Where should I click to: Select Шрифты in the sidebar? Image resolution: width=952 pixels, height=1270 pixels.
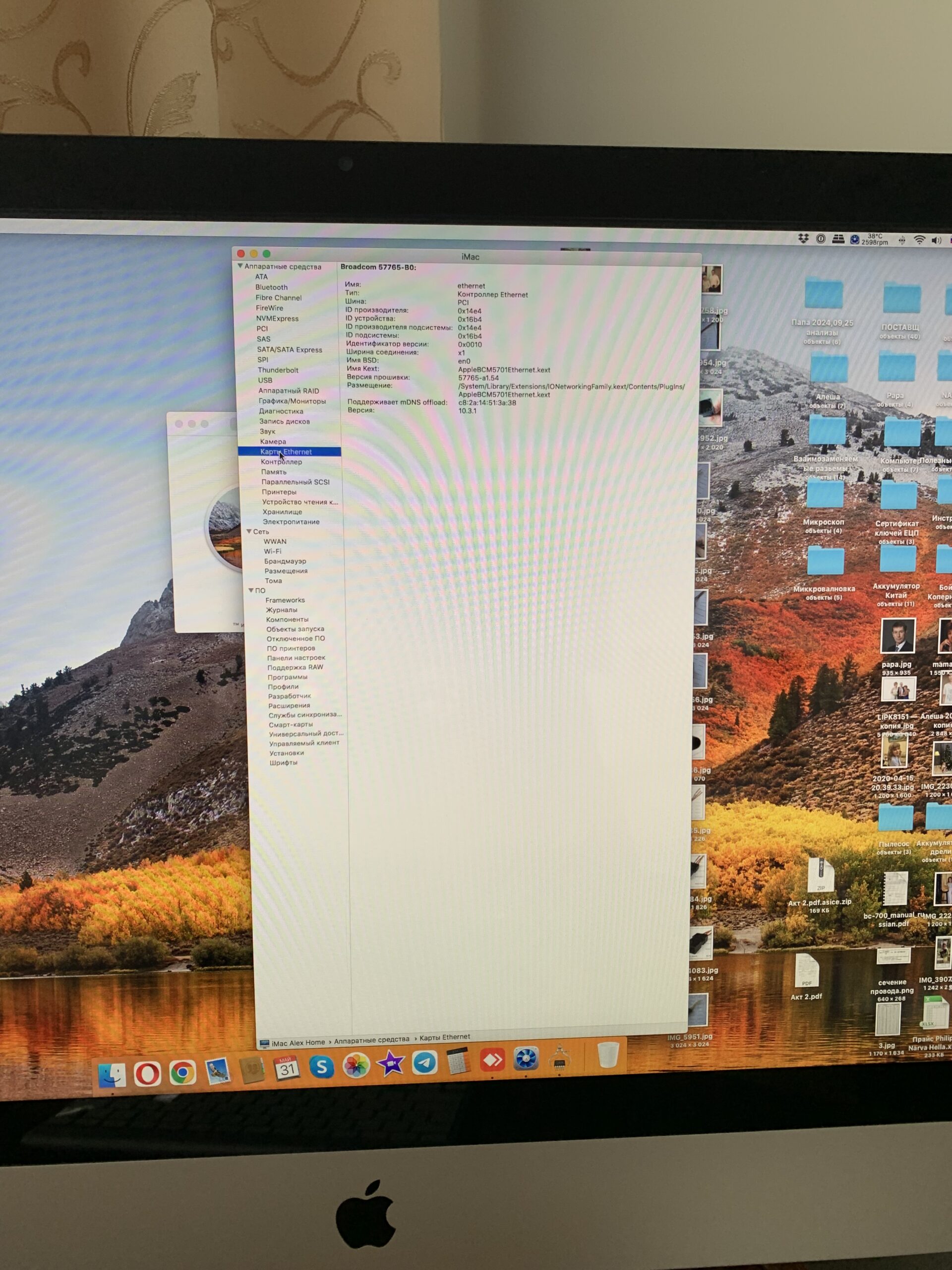[x=284, y=762]
